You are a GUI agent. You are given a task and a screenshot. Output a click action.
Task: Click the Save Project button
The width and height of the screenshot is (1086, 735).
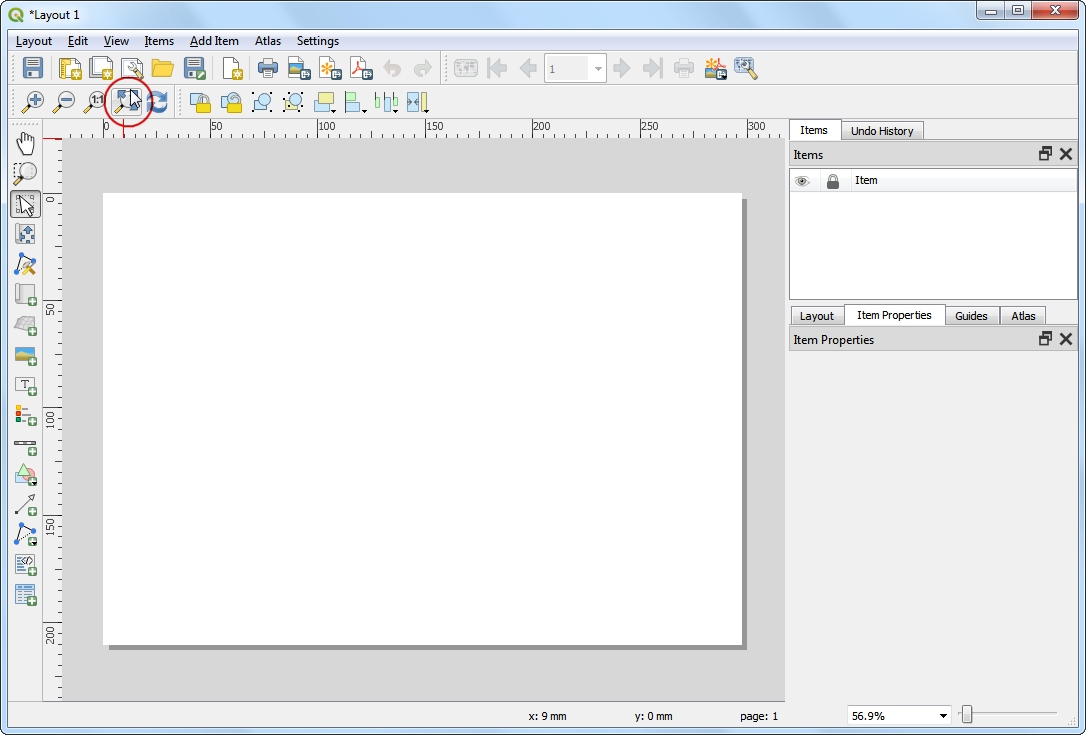click(32, 68)
